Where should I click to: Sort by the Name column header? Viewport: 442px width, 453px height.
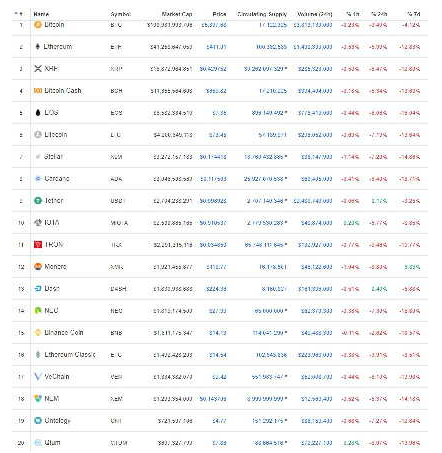point(41,14)
